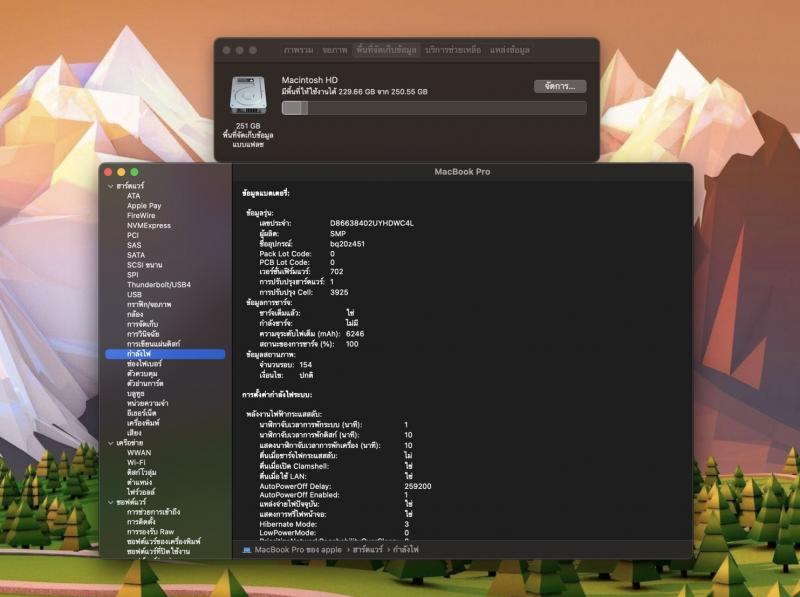Select อีเธอร์เน็ต in the sidebar
This screenshot has height=597, width=800.
coord(141,413)
